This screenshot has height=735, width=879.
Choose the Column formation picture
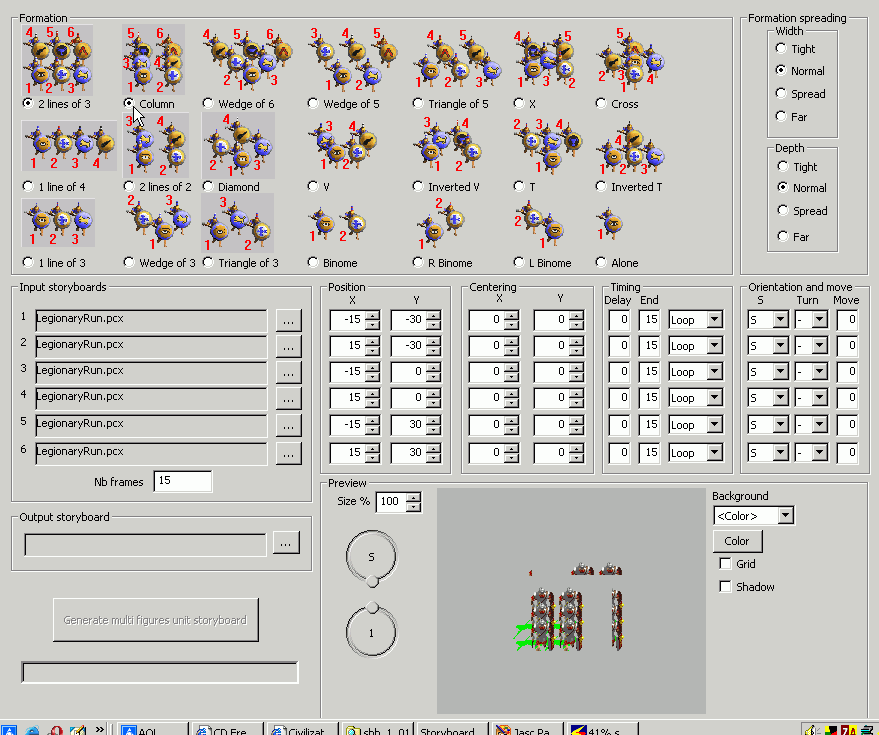153,59
